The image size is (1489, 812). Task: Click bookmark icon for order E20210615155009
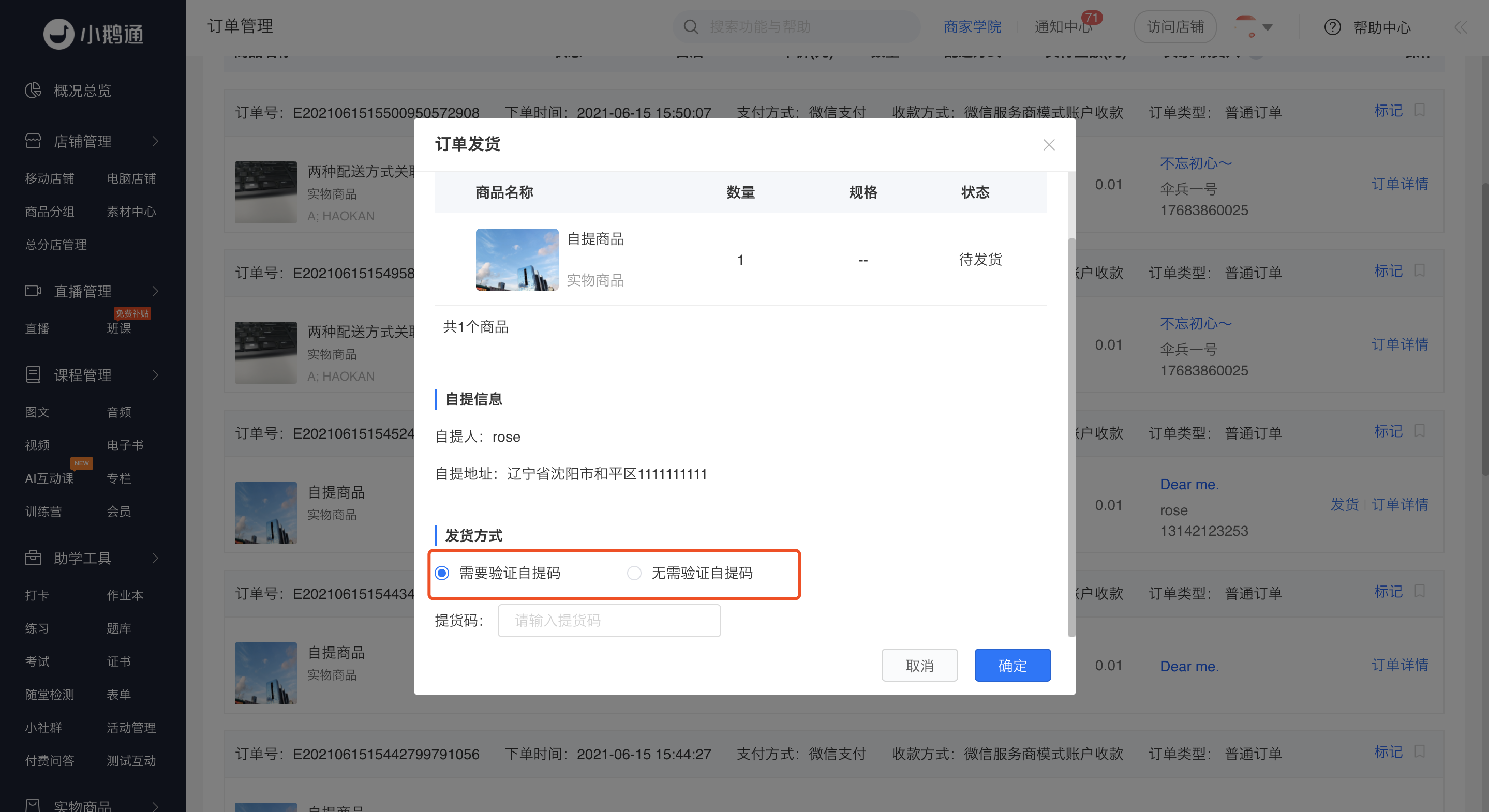1419,110
